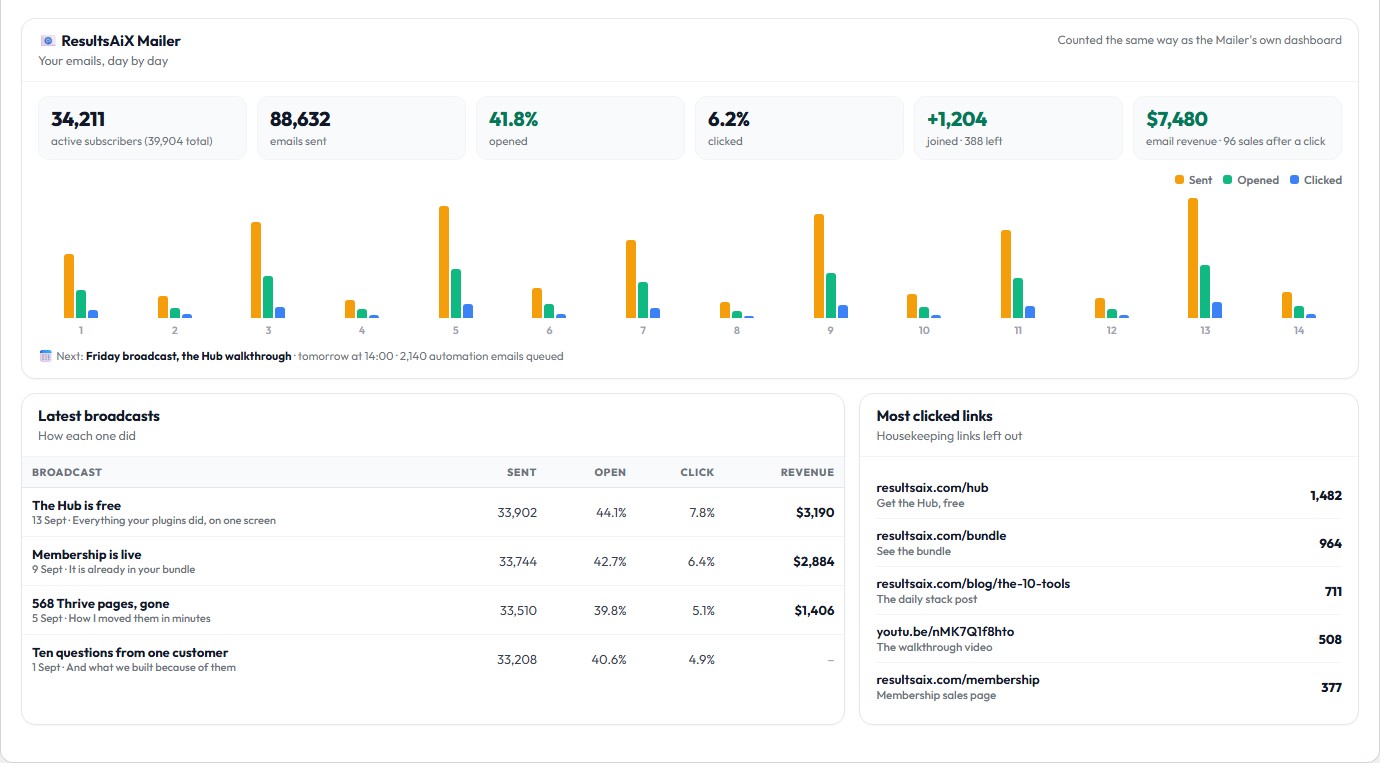Open the youtu.be/nMK7Q1f8hto video link
The width and height of the screenshot is (1380, 763).
pyautogui.click(x=945, y=632)
